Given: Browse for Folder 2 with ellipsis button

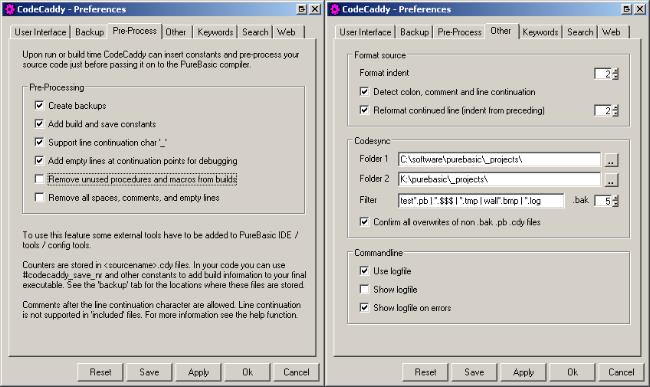Looking at the screenshot, I should (611, 180).
